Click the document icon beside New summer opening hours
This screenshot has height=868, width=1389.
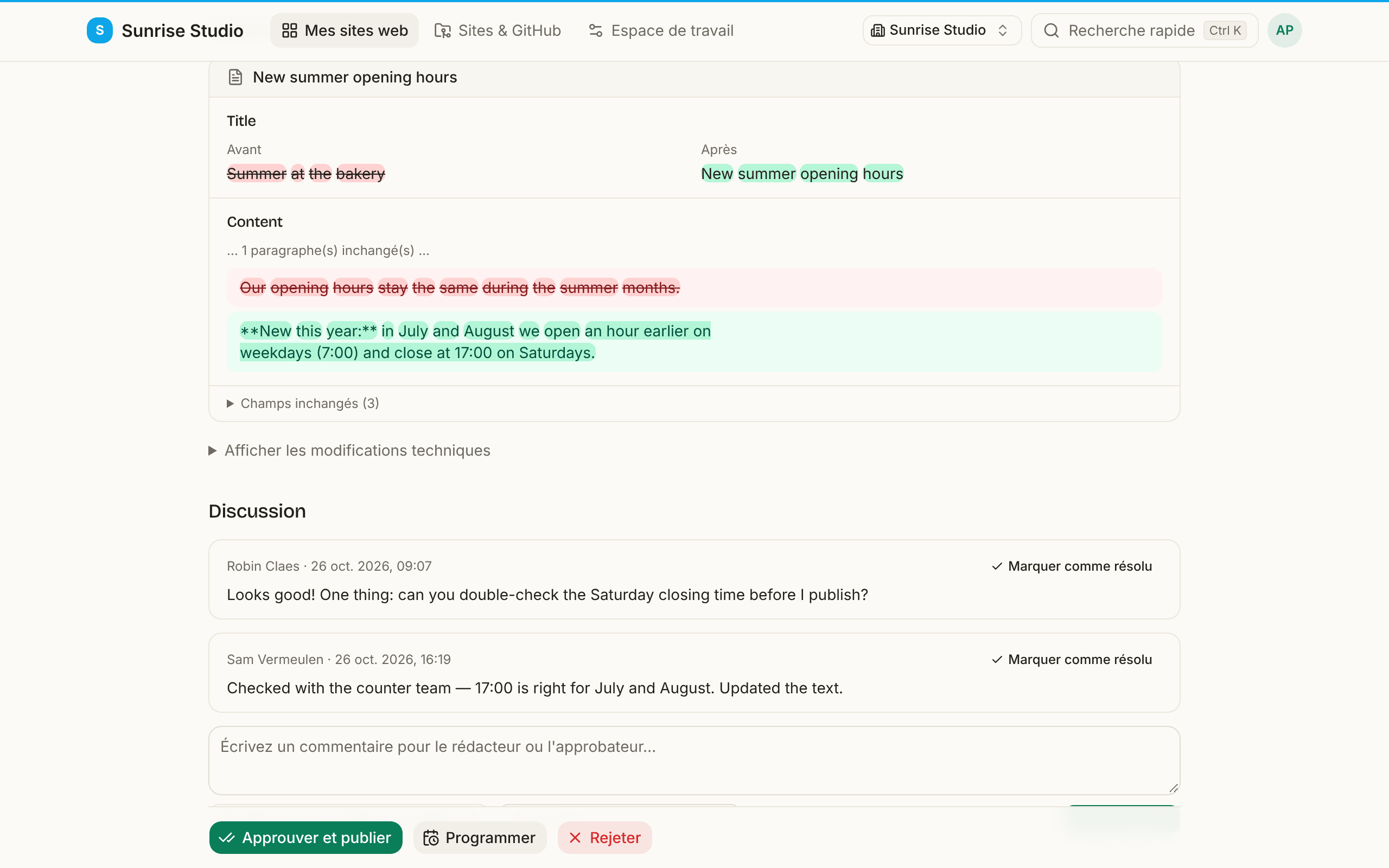235,77
